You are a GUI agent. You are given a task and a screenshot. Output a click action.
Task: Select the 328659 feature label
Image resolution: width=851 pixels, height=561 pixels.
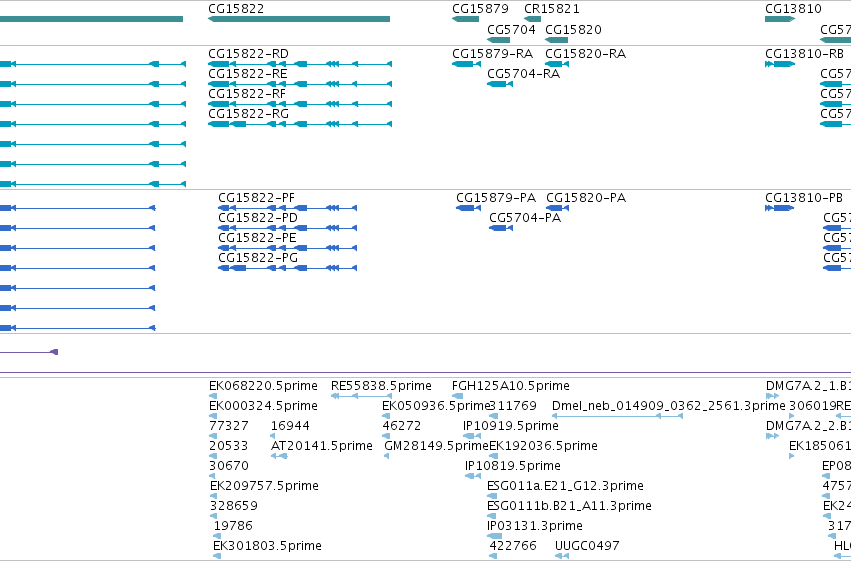click(x=234, y=506)
